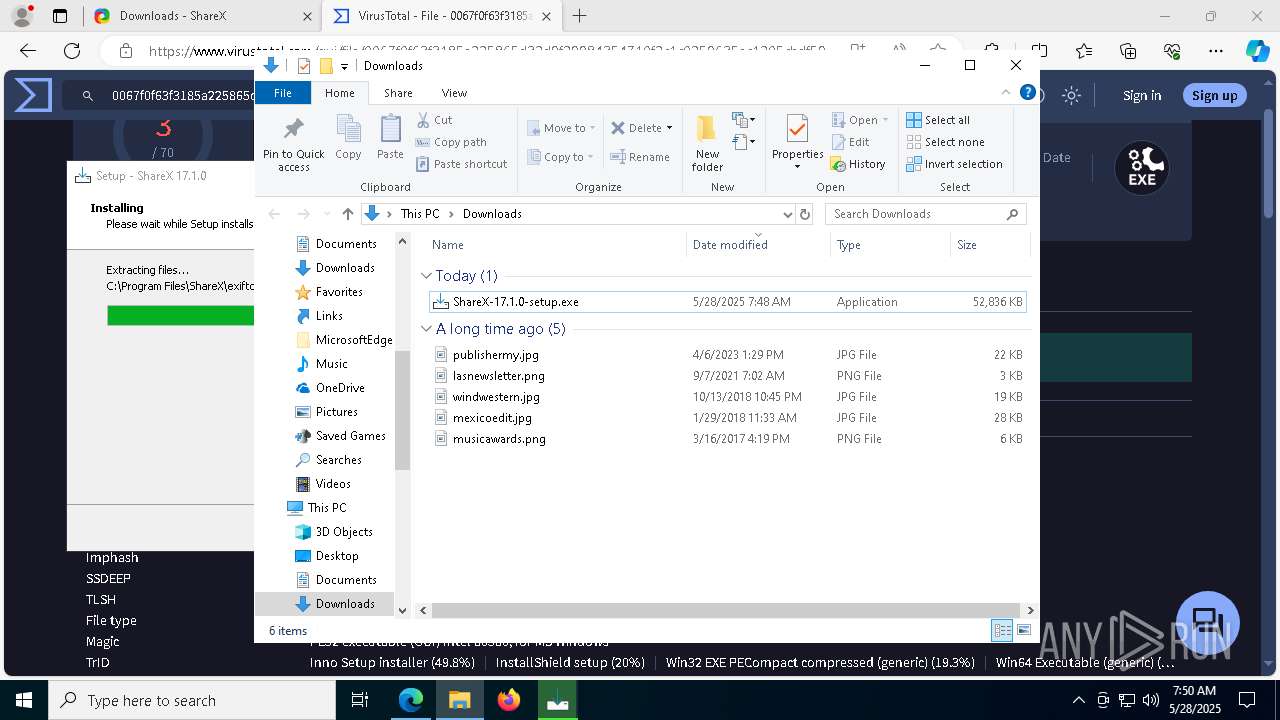Open the ribbon Open dropdown arrow

pos(885,120)
